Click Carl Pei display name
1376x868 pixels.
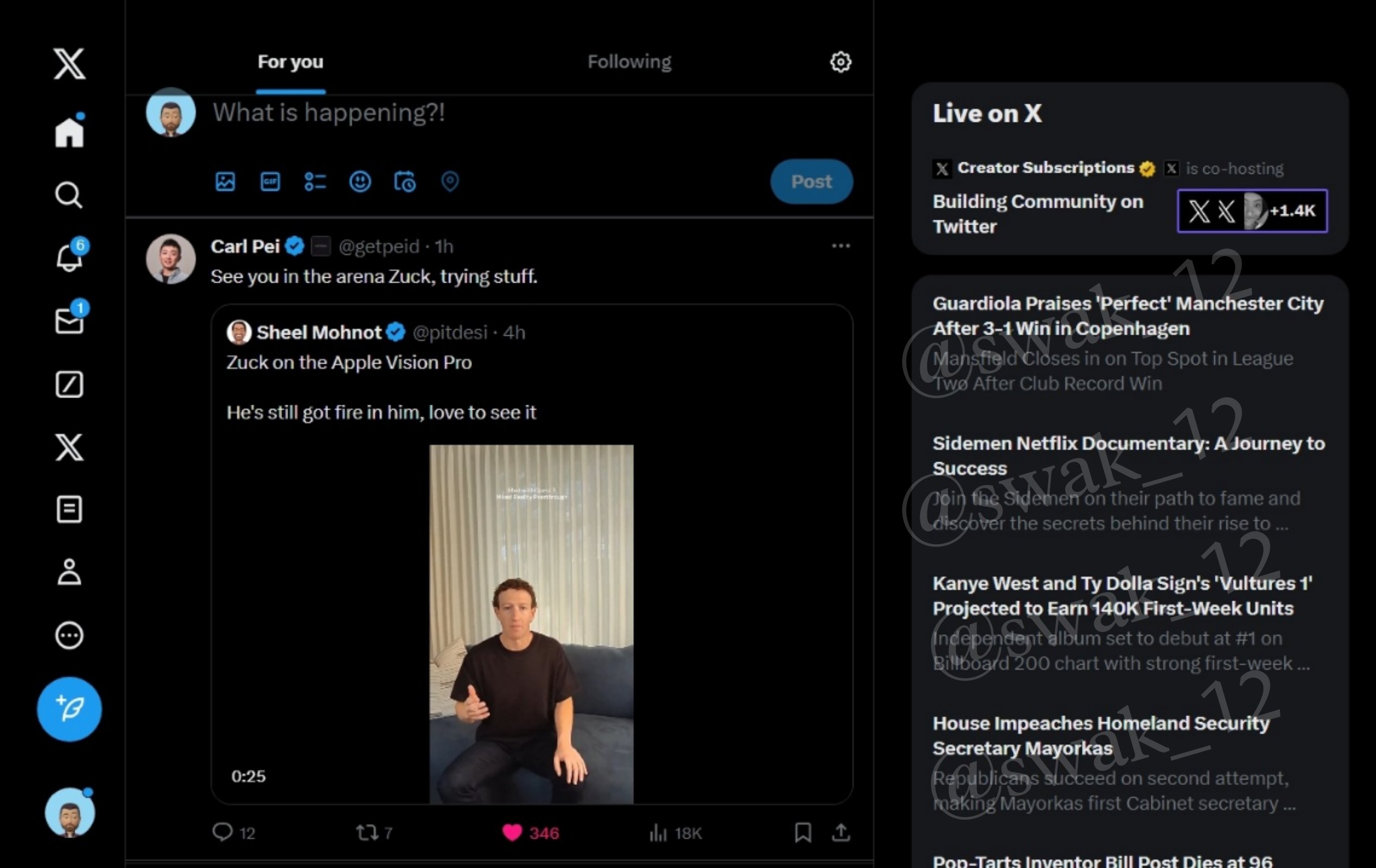tap(245, 246)
